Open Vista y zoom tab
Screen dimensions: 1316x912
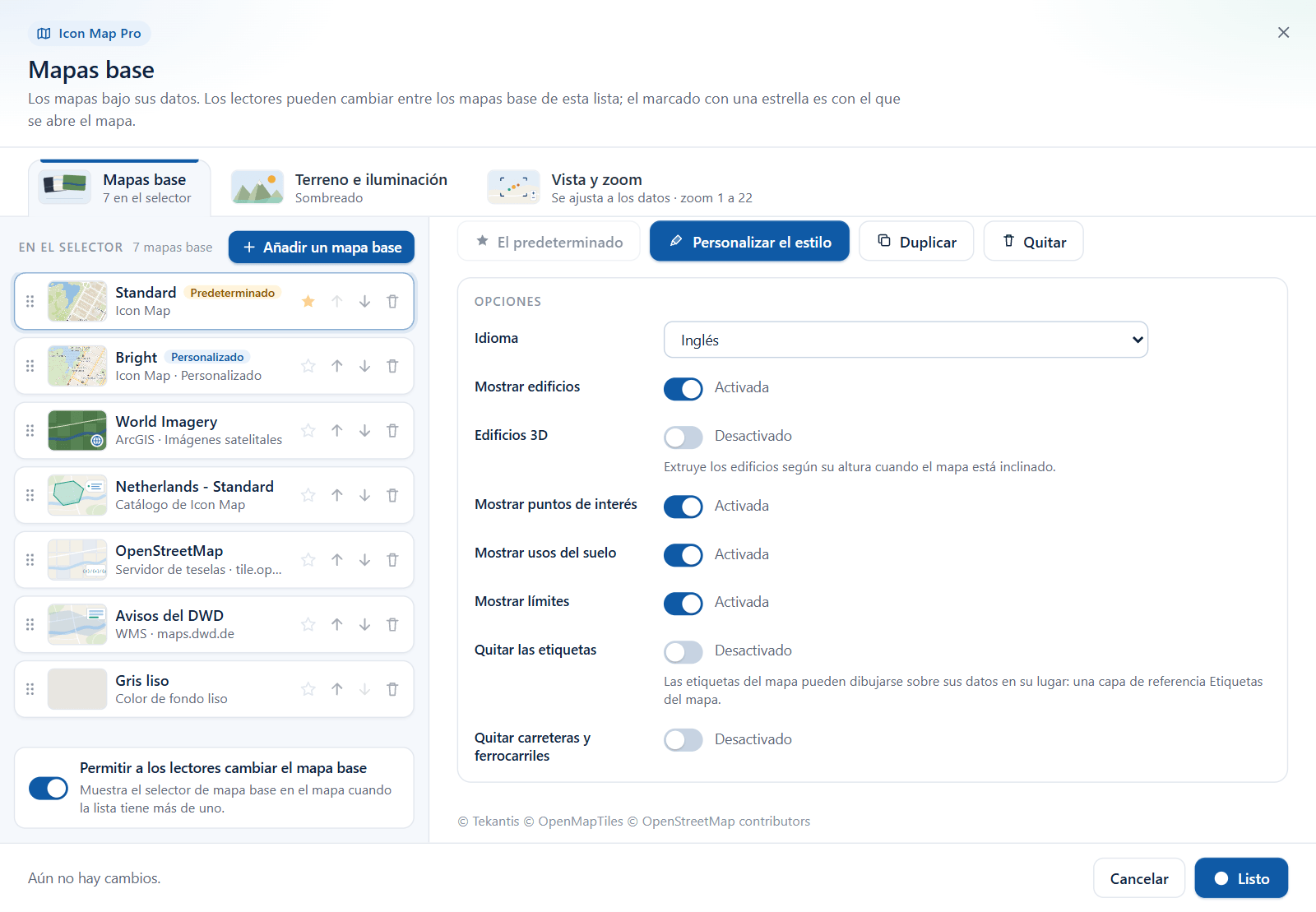point(620,187)
